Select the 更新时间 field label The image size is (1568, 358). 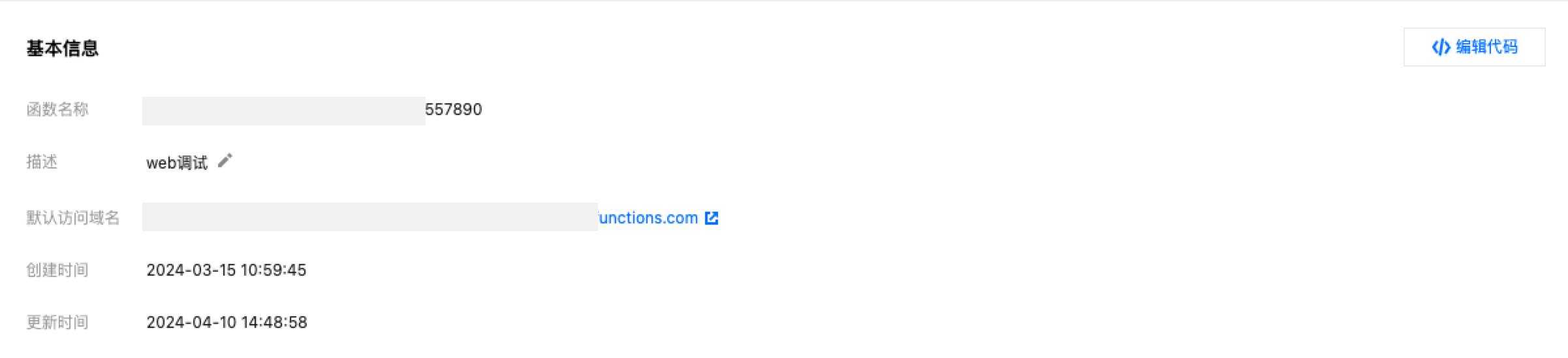coord(57,322)
